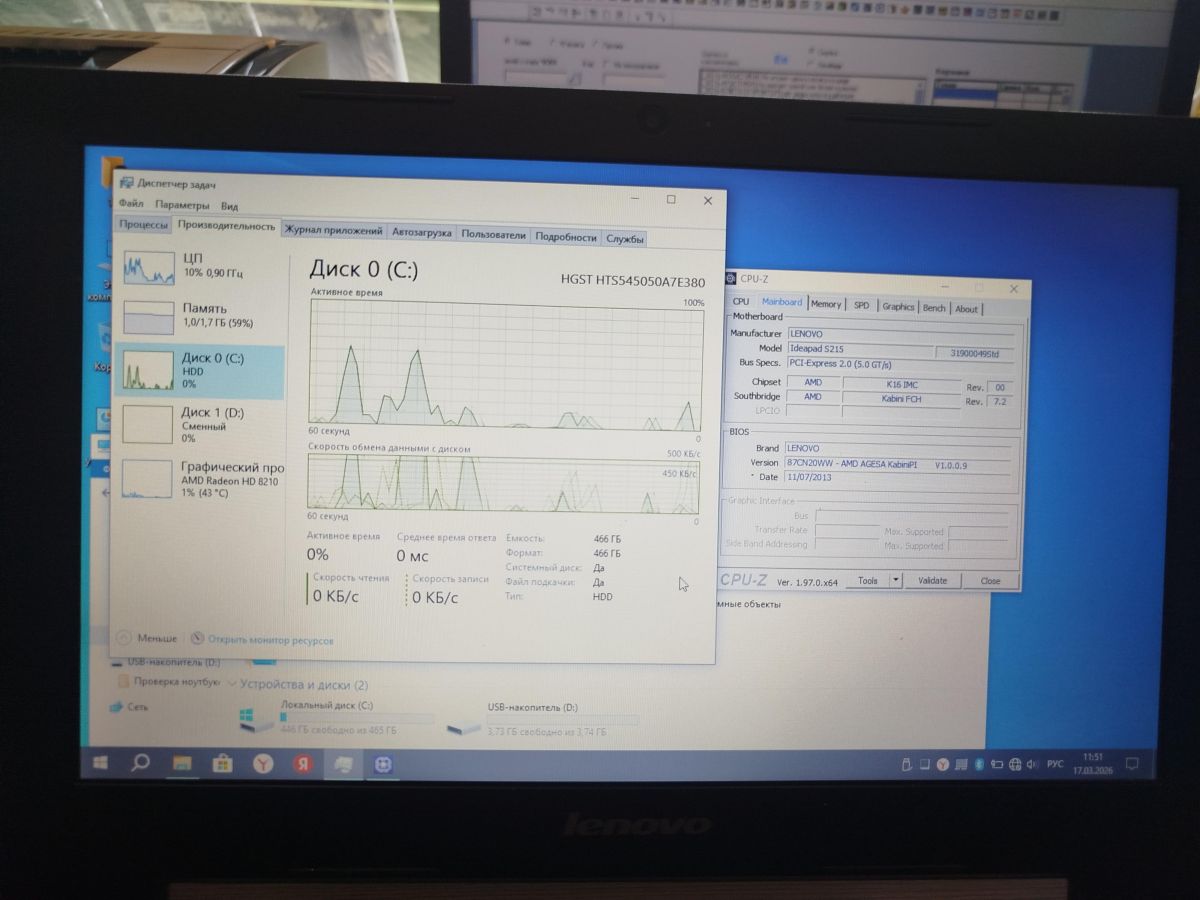Select Диск 1 (D:) in the sidebar
This screenshot has width=1200, height=900.
[x=198, y=424]
